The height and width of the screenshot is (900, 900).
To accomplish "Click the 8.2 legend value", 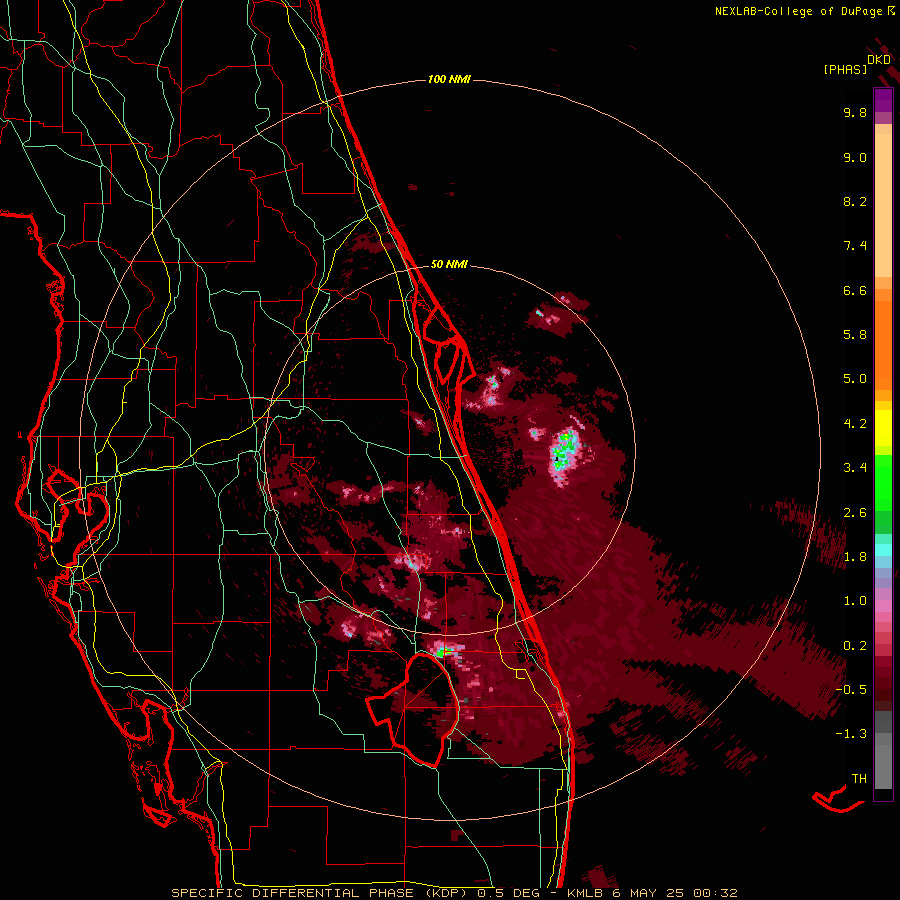I will coord(855,201).
